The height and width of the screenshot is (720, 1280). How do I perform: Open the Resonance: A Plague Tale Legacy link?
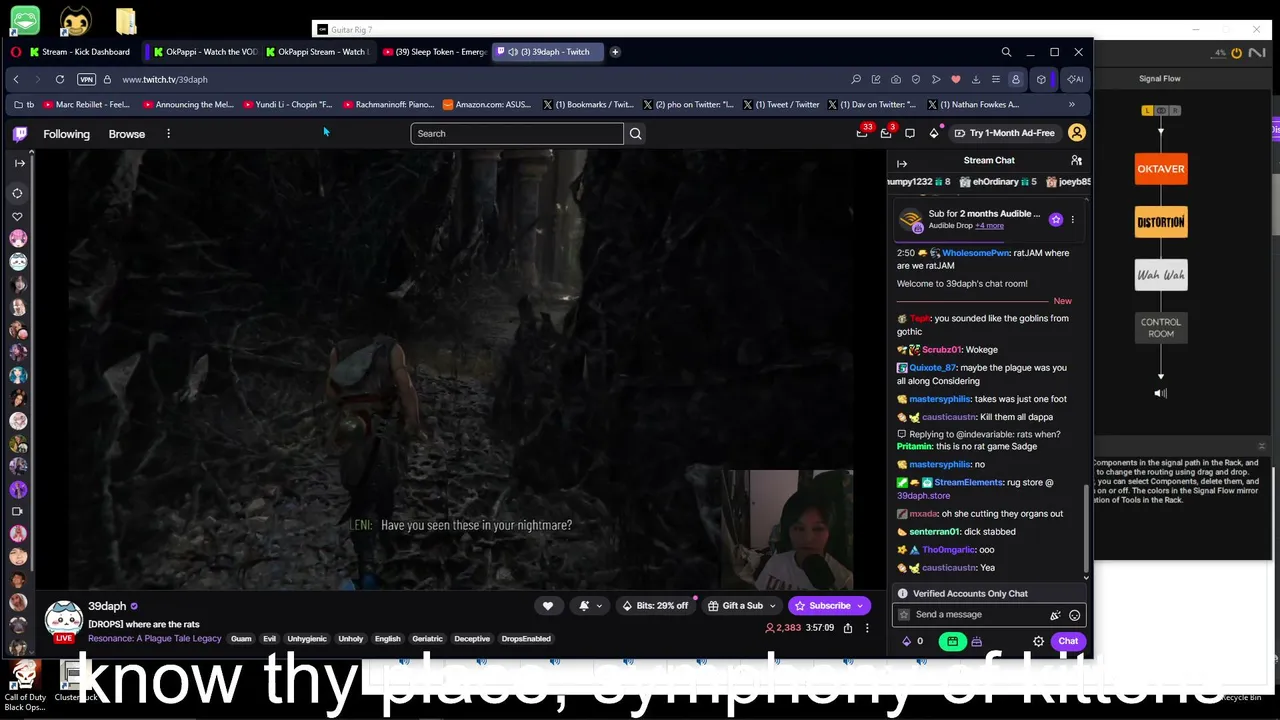pyautogui.click(x=154, y=638)
